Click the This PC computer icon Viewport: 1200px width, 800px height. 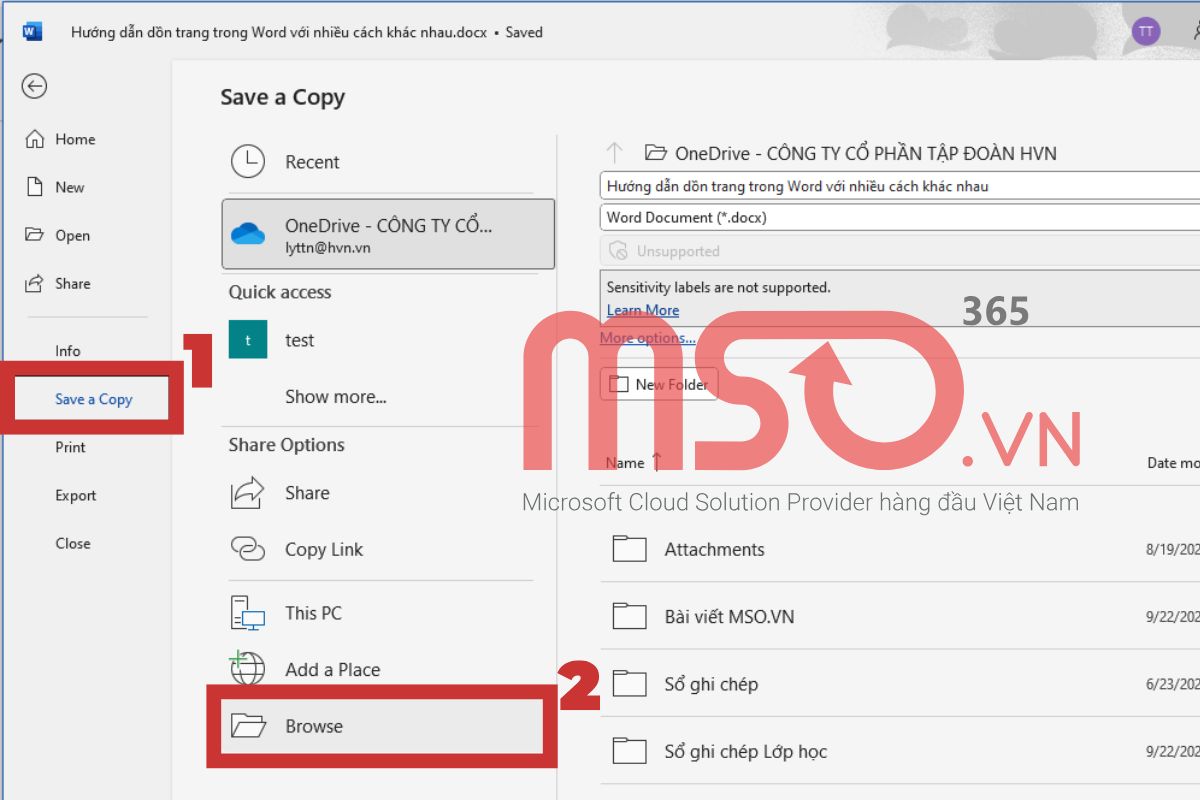247,613
